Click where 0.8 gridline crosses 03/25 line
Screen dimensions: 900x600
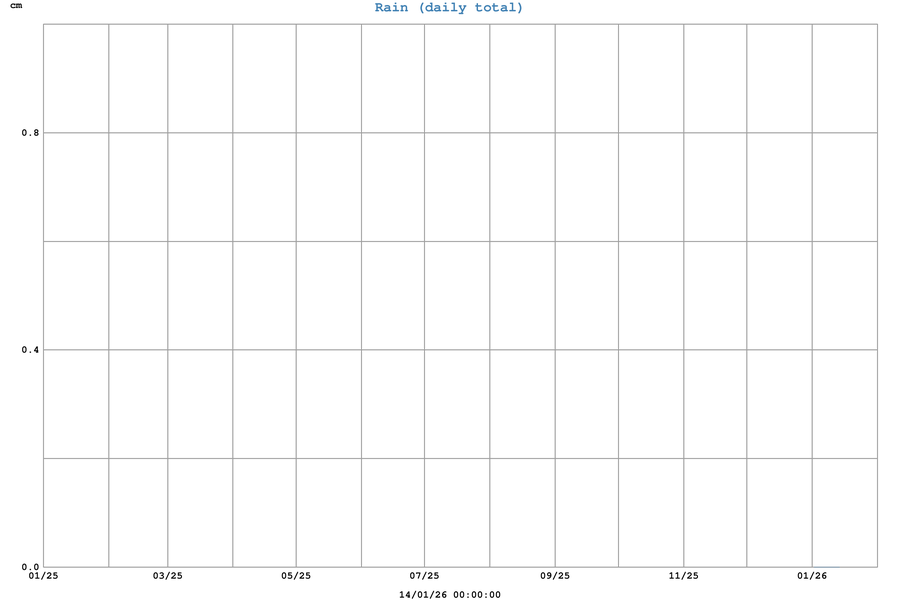click(167, 133)
